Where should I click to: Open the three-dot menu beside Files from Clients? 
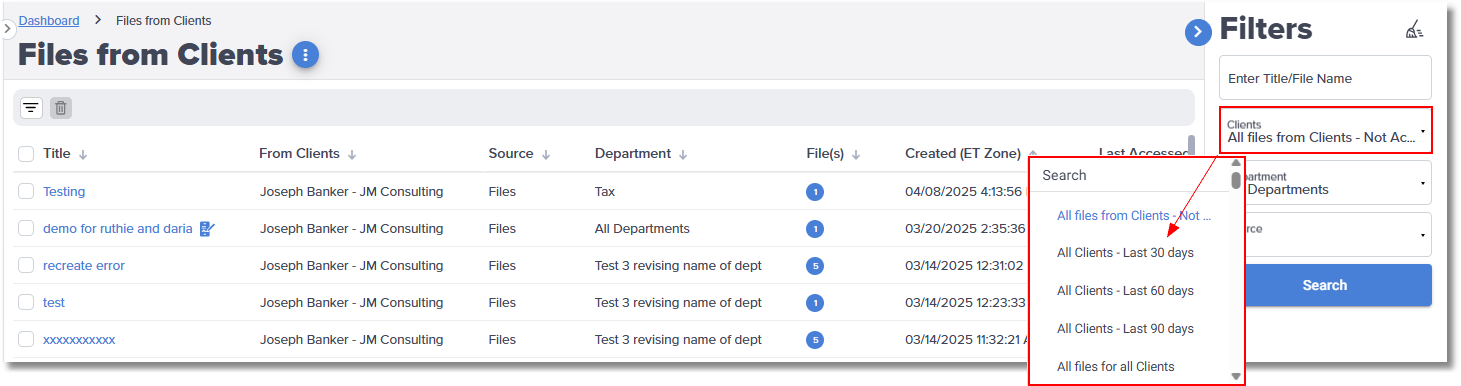(x=305, y=55)
